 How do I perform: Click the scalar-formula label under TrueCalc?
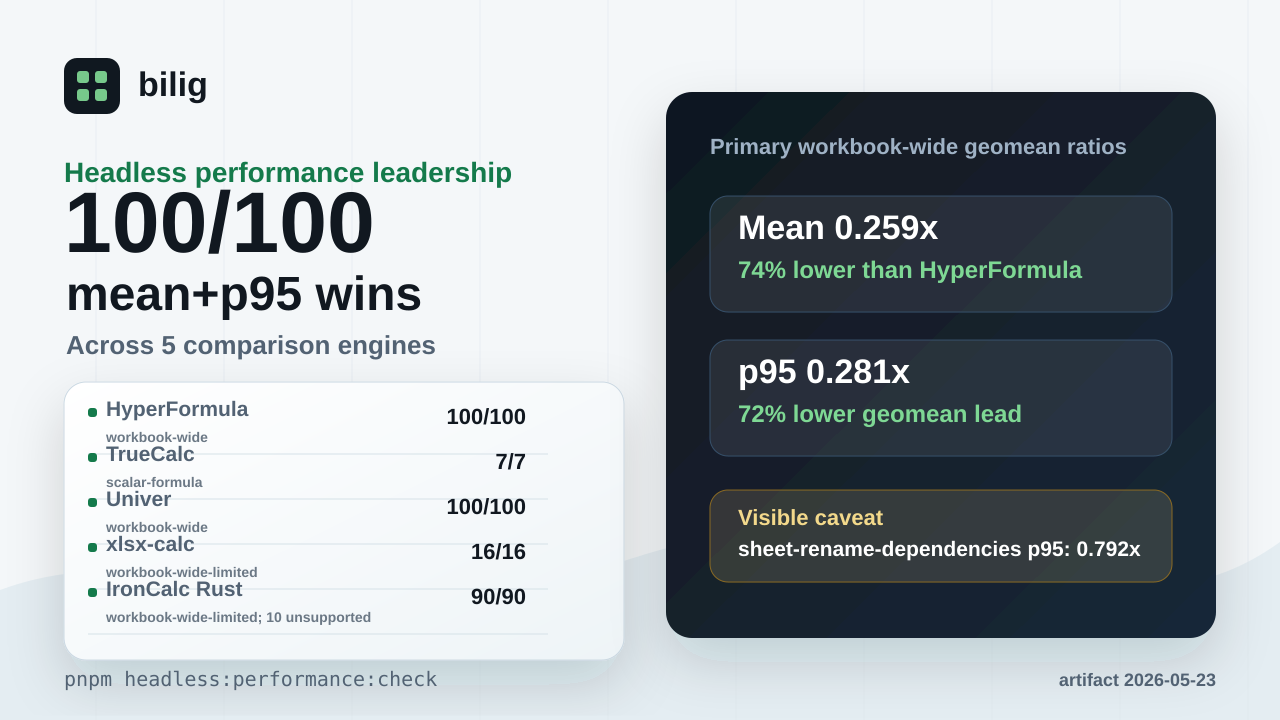click(154, 482)
